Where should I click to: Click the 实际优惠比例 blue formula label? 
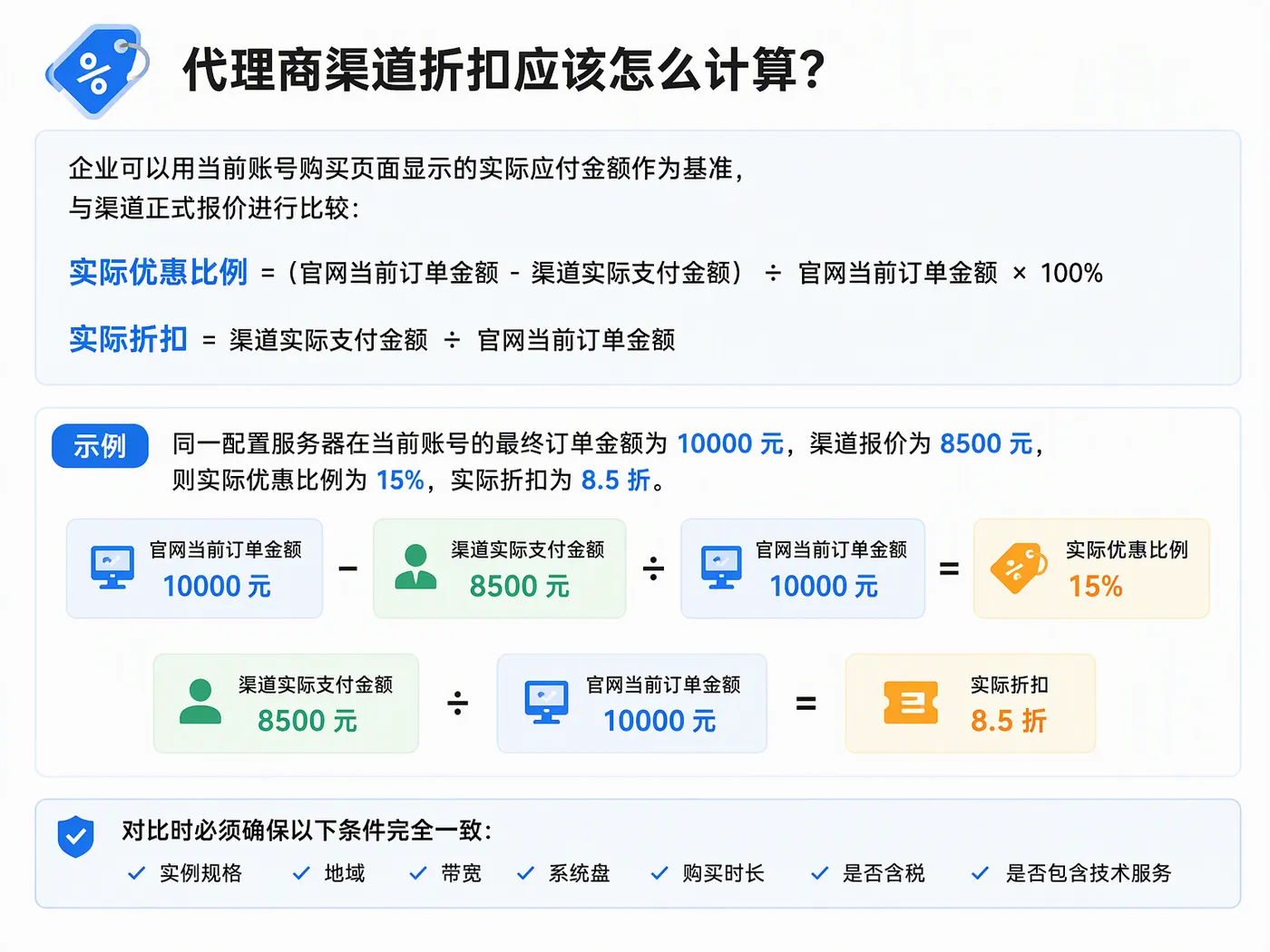pyautogui.click(x=158, y=272)
